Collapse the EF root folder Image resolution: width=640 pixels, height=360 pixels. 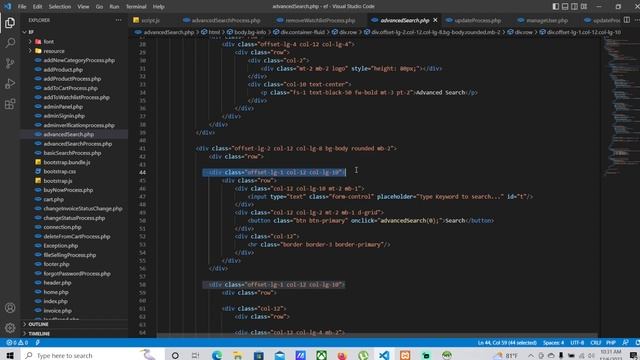[x=31, y=32]
